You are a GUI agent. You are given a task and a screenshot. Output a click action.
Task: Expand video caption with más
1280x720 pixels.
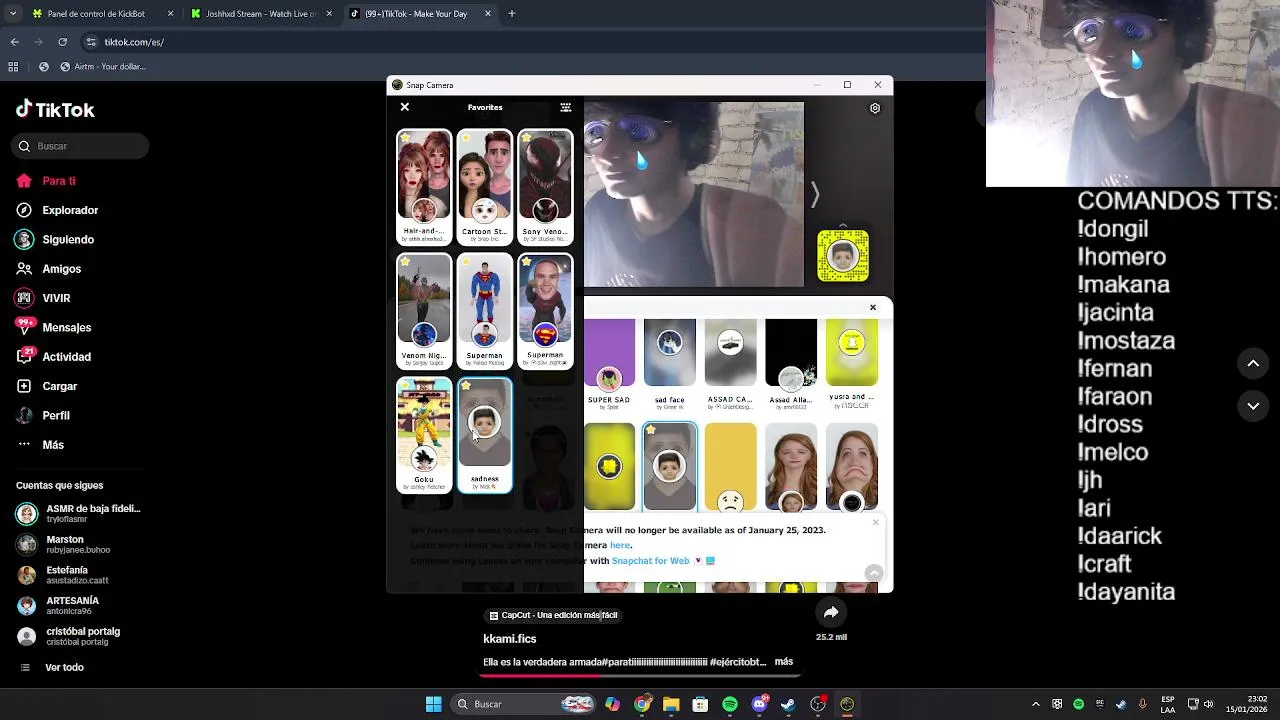pyautogui.click(x=783, y=661)
